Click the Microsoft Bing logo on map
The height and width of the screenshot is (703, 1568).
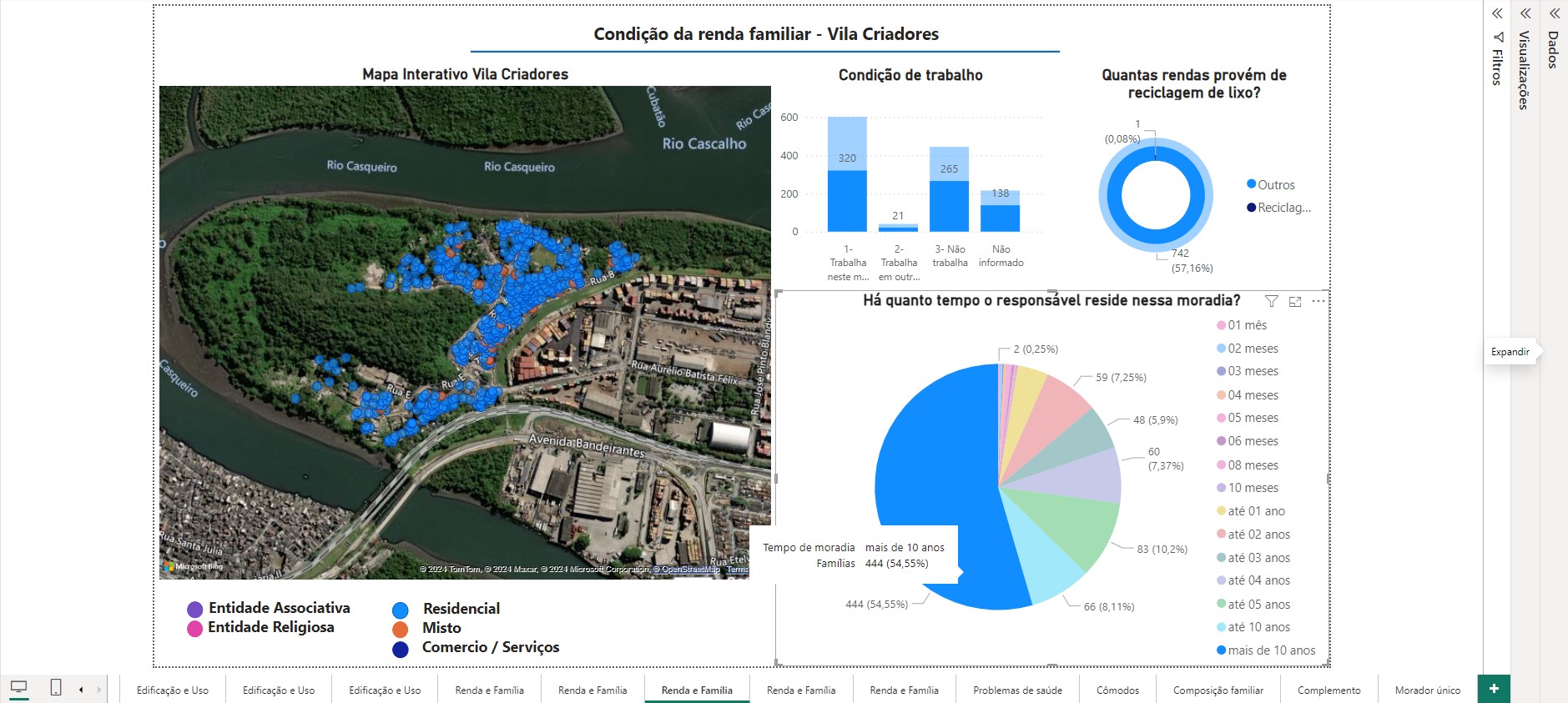tap(193, 566)
